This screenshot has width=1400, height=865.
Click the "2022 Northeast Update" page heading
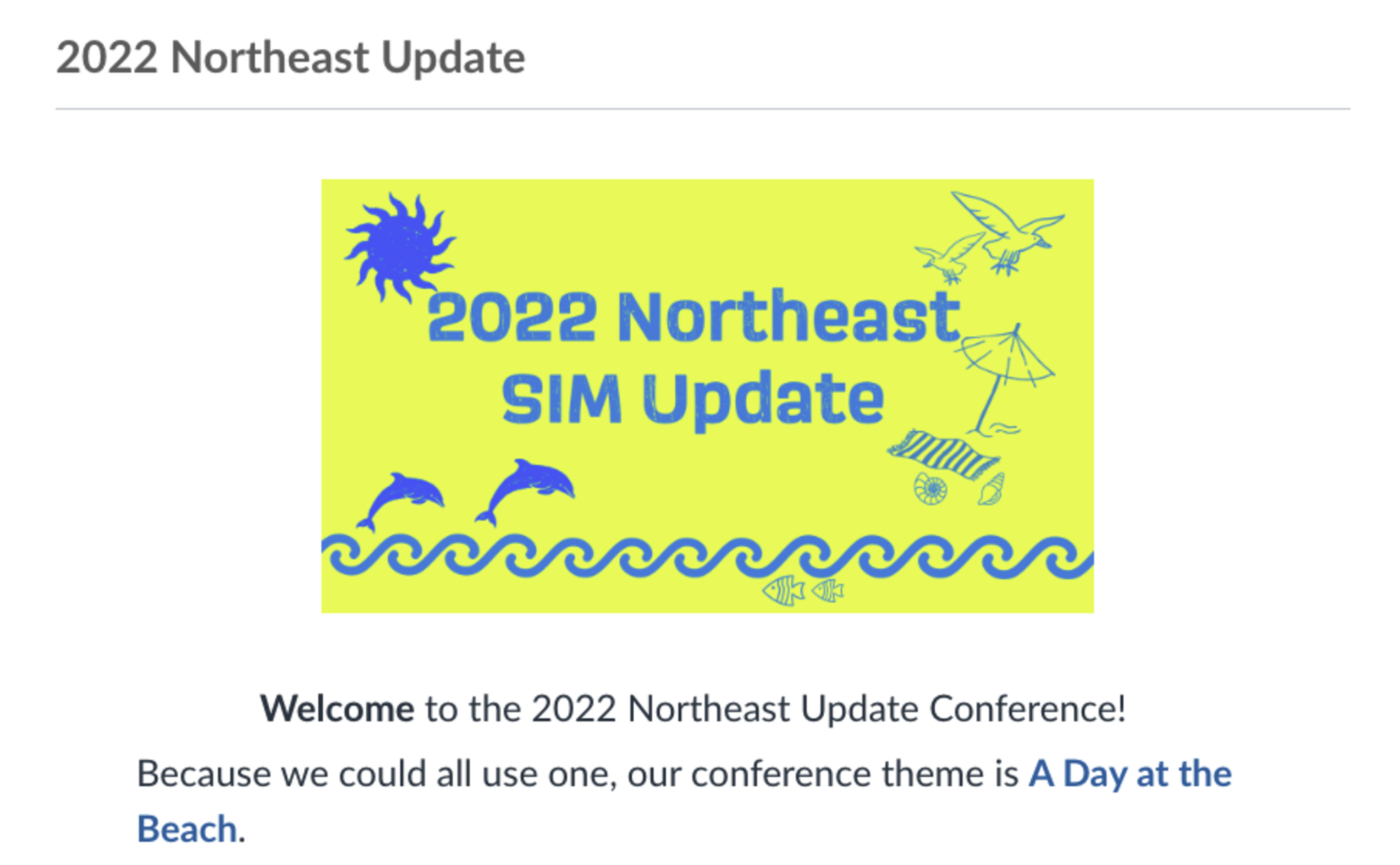[x=291, y=57]
